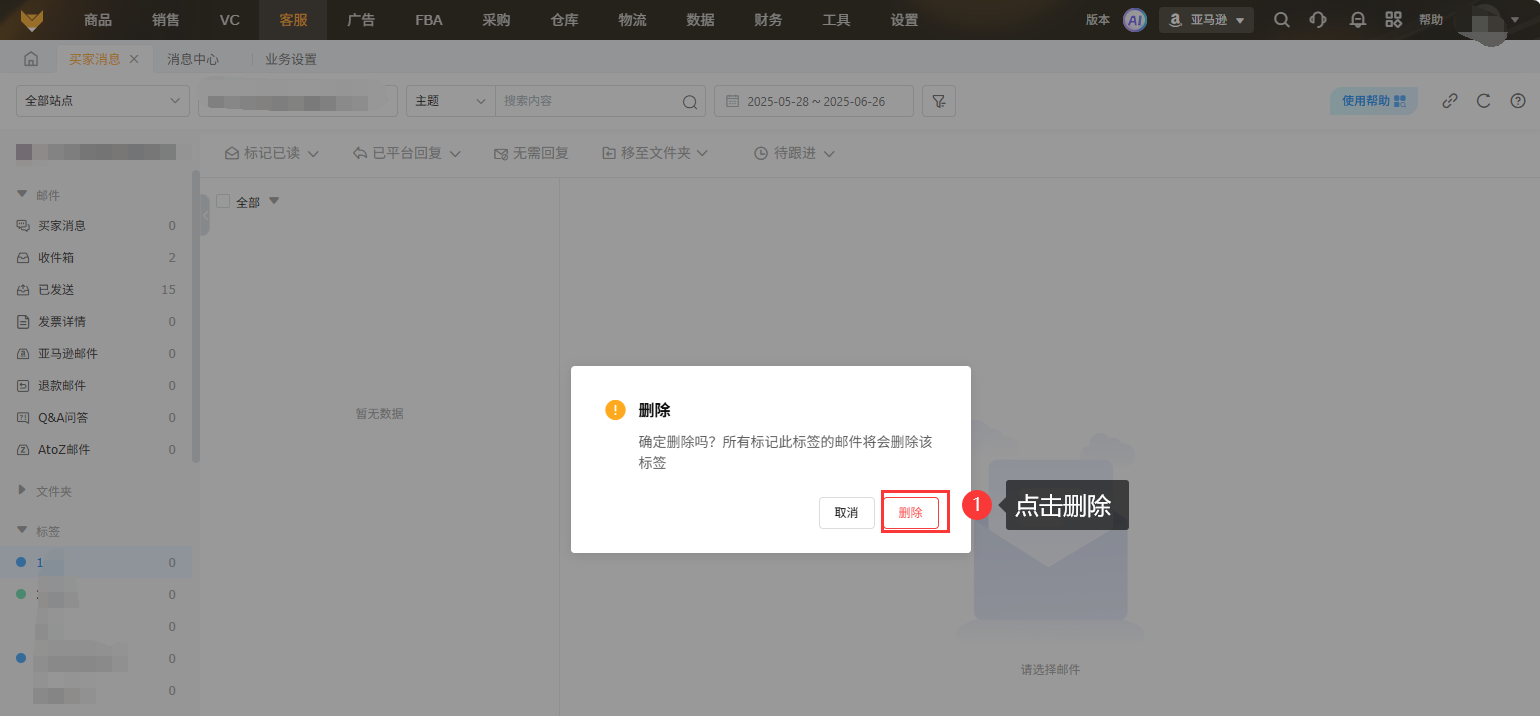This screenshot has width=1540, height=716.
Task: Open the user avatar menu
Action: click(1491, 21)
